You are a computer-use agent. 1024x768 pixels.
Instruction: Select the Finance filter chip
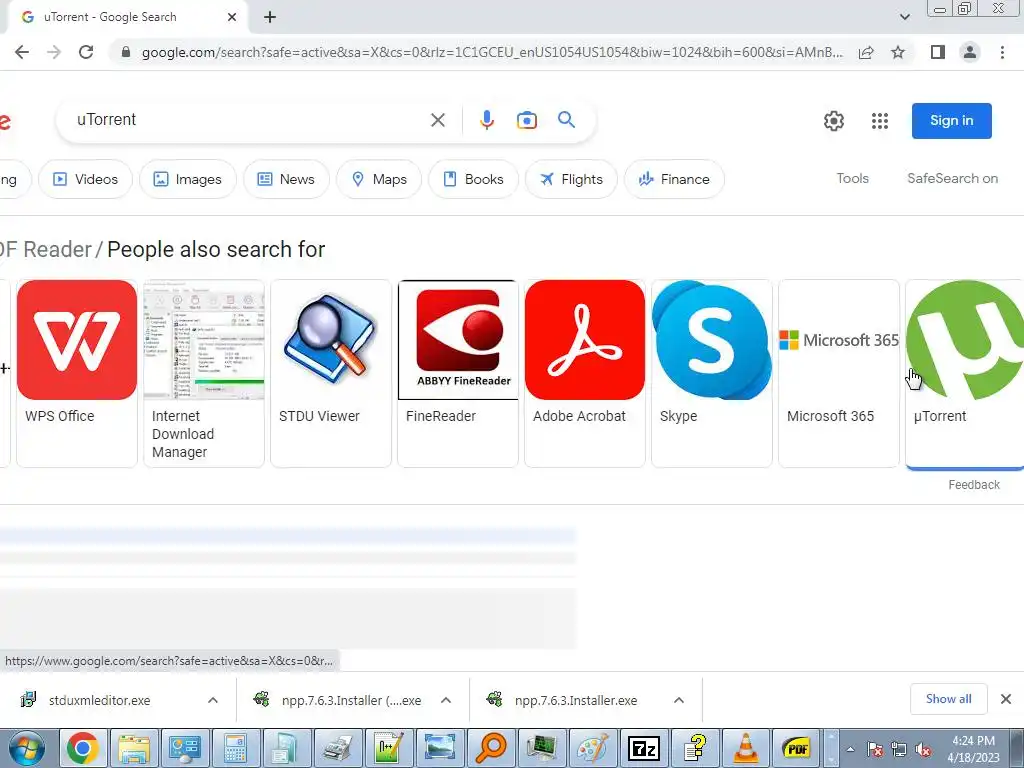(x=674, y=179)
